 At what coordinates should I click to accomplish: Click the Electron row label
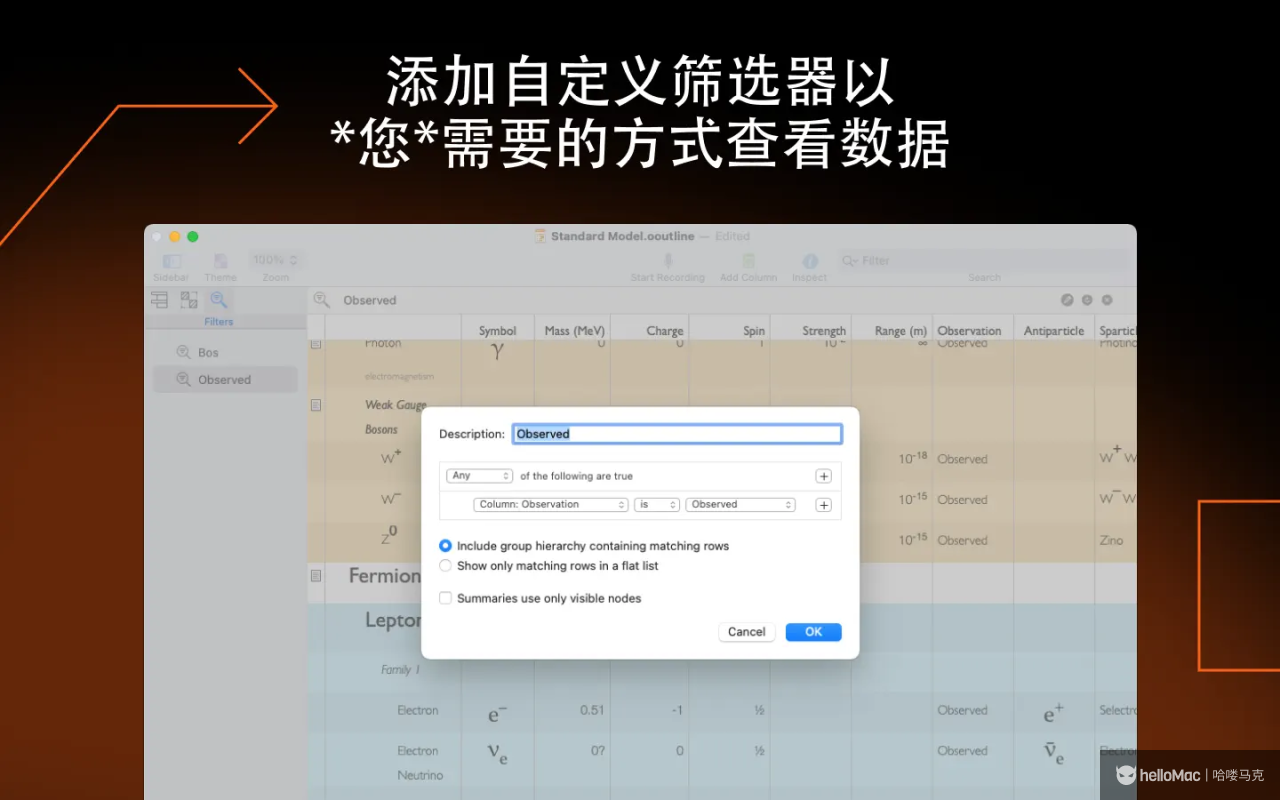(x=418, y=710)
